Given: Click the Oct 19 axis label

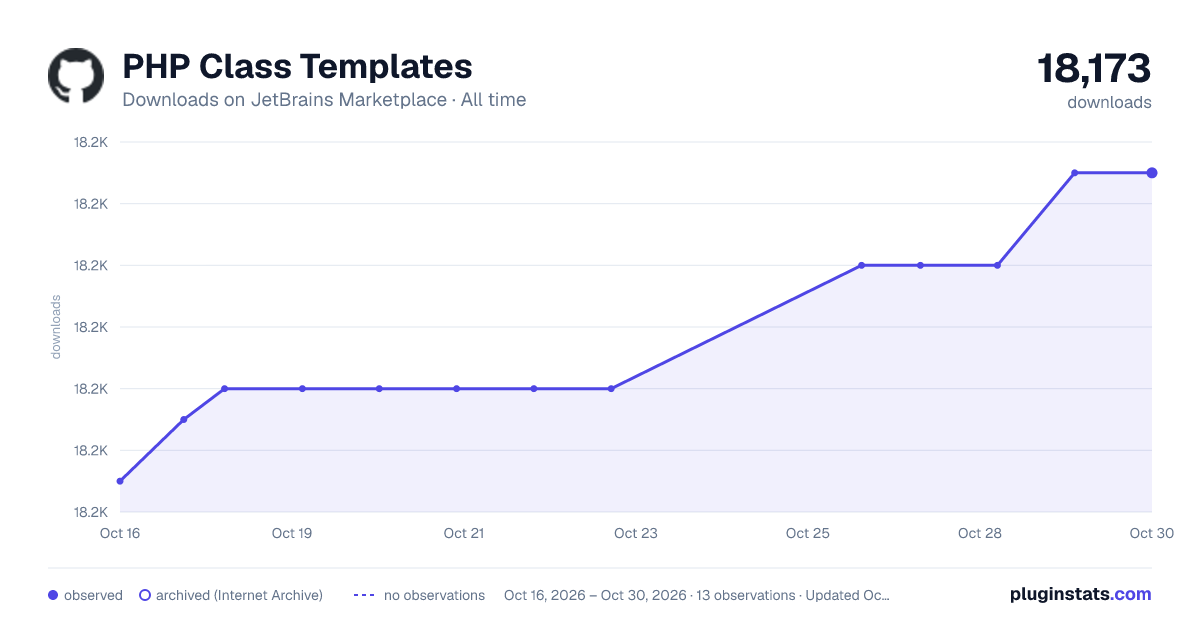Looking at the screenshot, I should 292,533.
